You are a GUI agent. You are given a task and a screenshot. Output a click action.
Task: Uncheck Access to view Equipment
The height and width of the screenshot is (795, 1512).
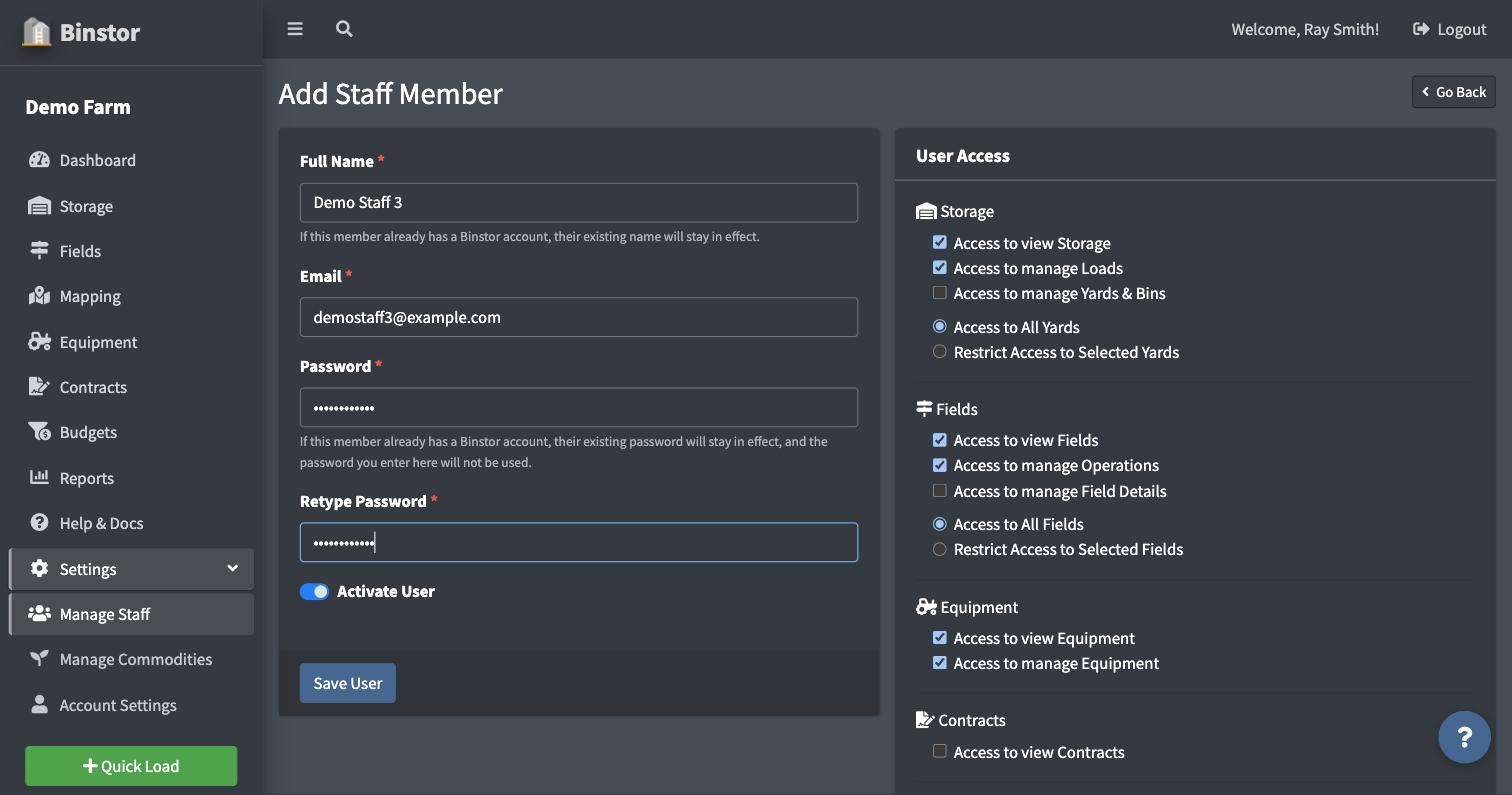939,638
